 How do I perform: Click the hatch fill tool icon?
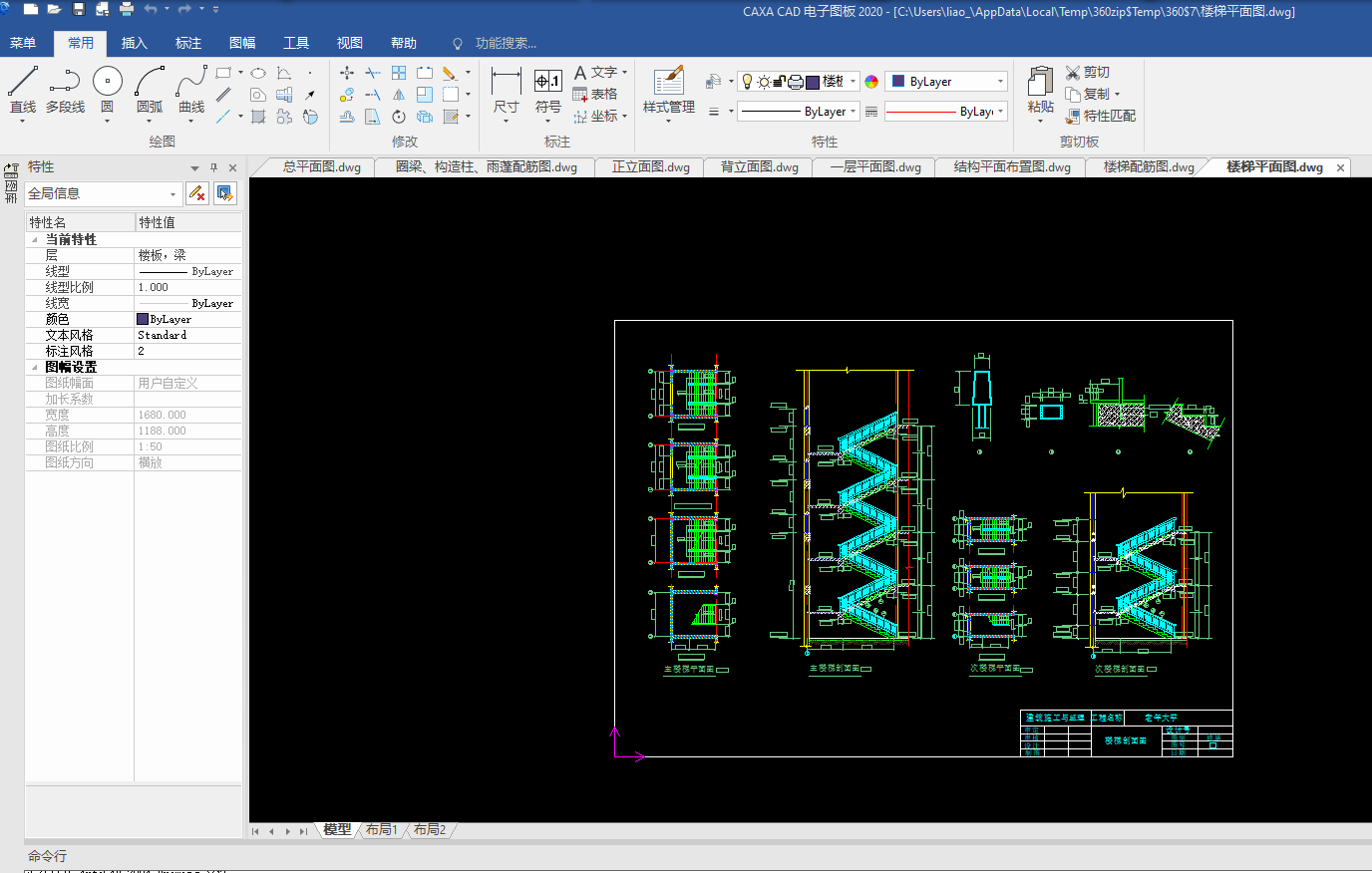point(258,117)
